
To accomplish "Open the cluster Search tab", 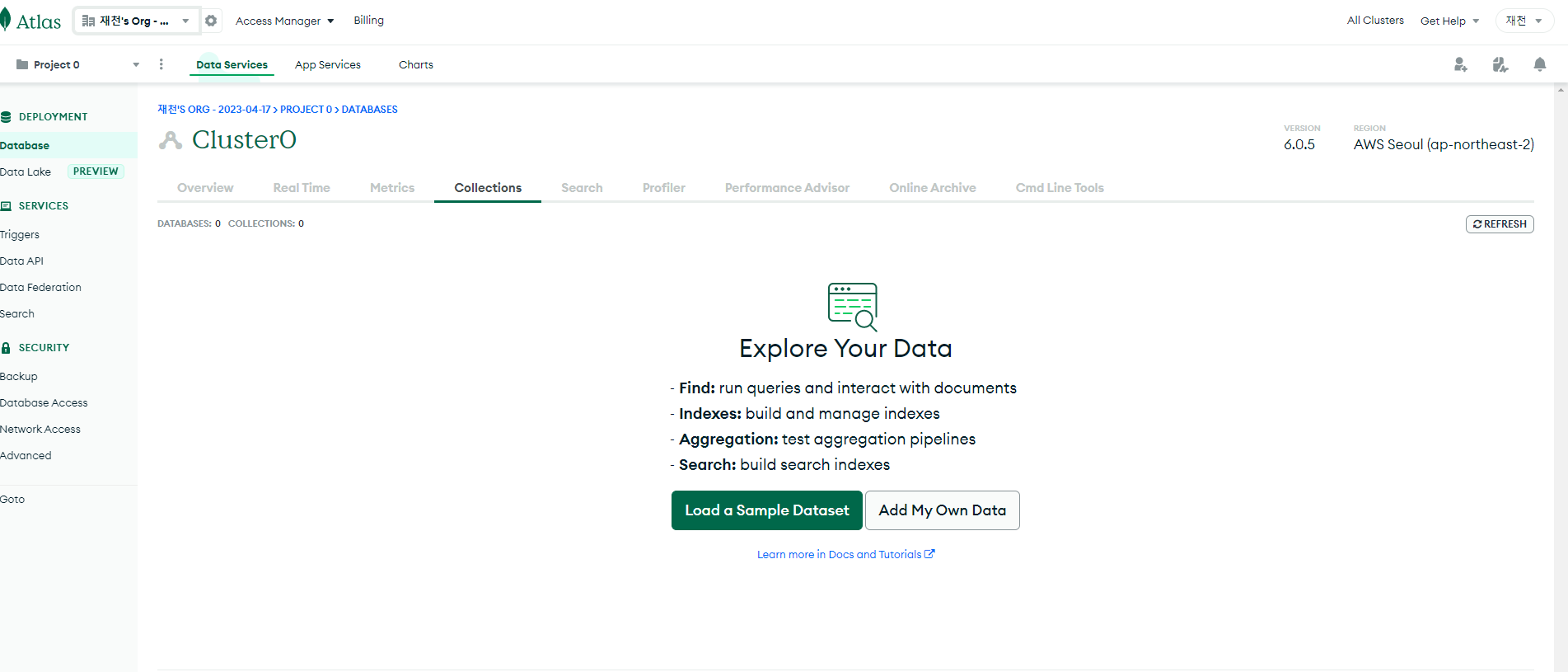I will [x=582, y=188].
